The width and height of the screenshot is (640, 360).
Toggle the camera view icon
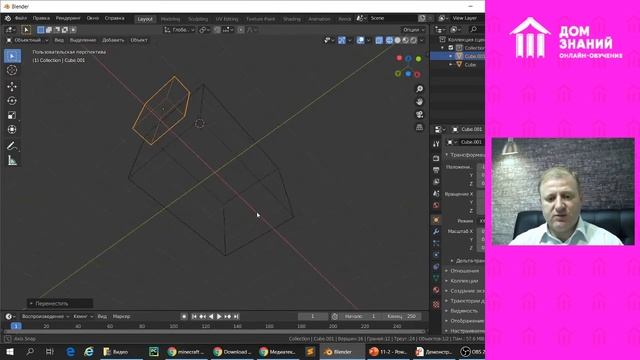pos(419,114)
